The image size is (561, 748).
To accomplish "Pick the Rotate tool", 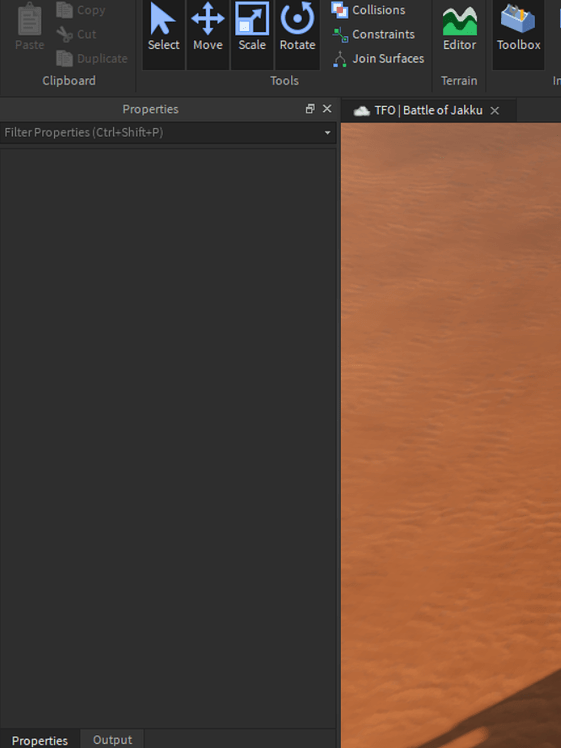I will (297, 33).
